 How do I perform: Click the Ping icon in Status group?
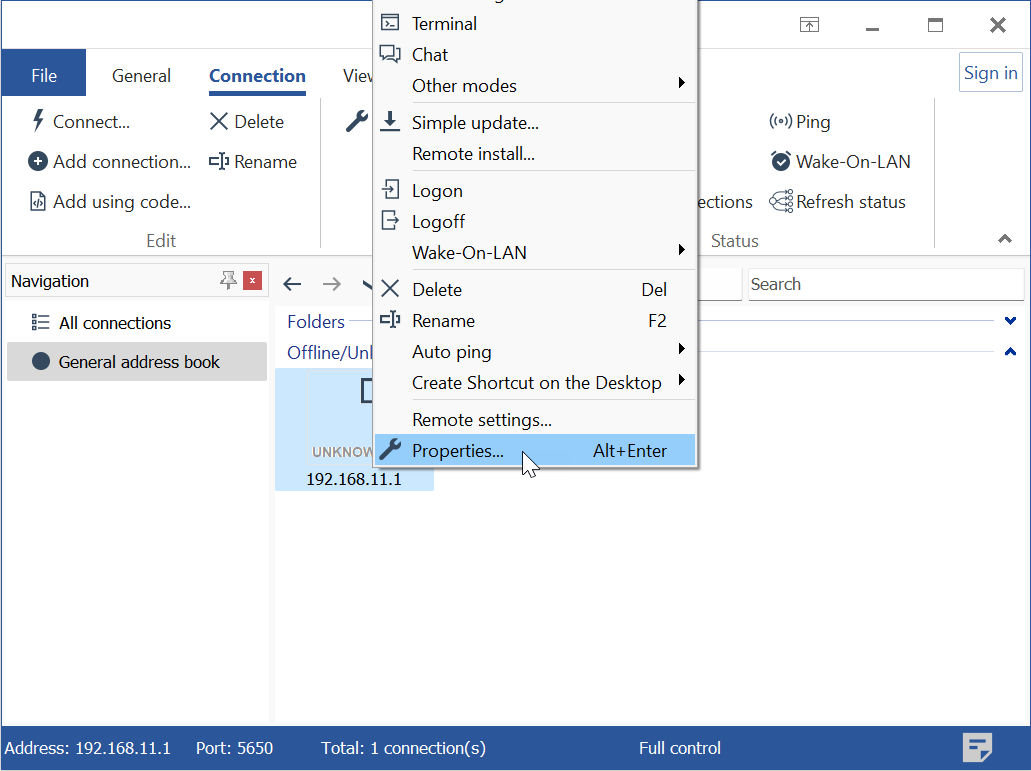click(780, 122)
